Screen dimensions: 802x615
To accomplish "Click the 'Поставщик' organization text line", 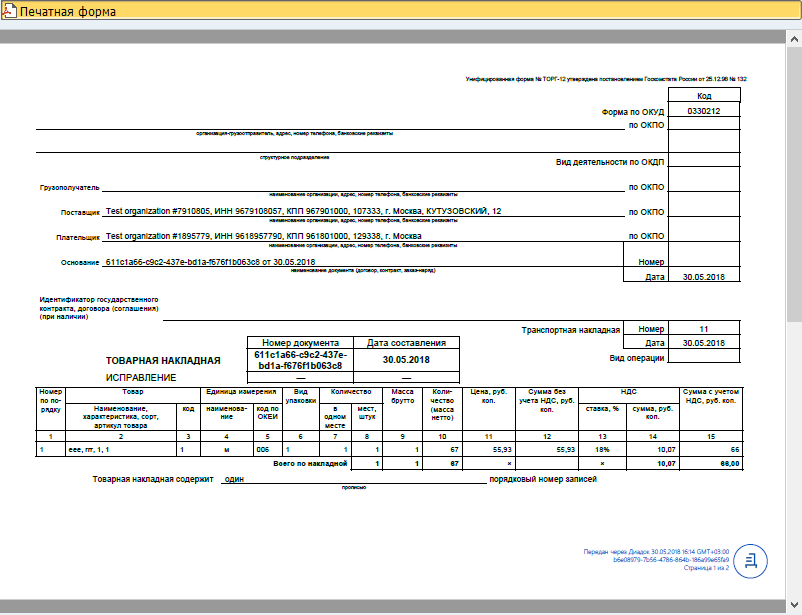I will (x=304, y=211).
